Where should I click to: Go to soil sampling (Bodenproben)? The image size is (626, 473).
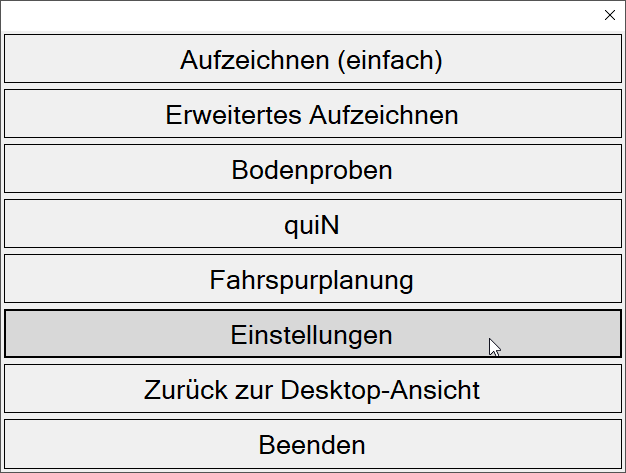312,170
